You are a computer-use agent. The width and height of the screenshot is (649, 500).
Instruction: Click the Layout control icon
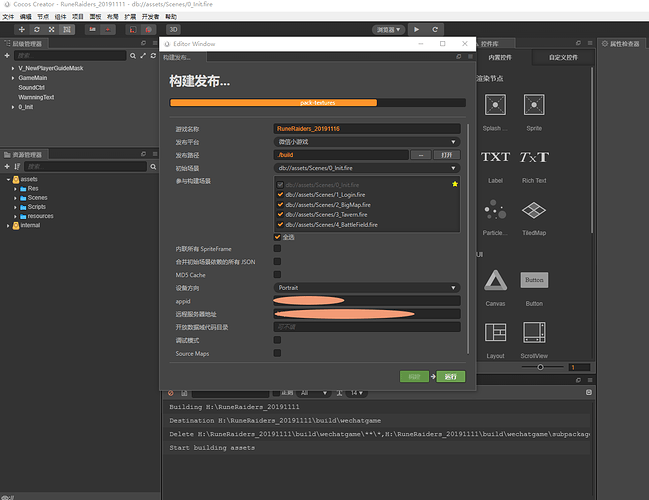[x=495, y=333]
